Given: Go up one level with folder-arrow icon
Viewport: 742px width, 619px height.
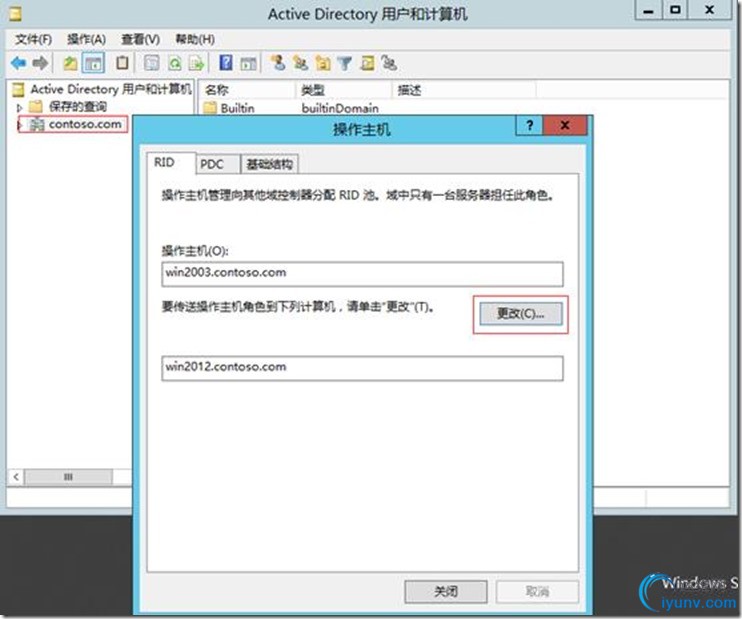Looking at the screenshot, I should (x=70, y=63).
